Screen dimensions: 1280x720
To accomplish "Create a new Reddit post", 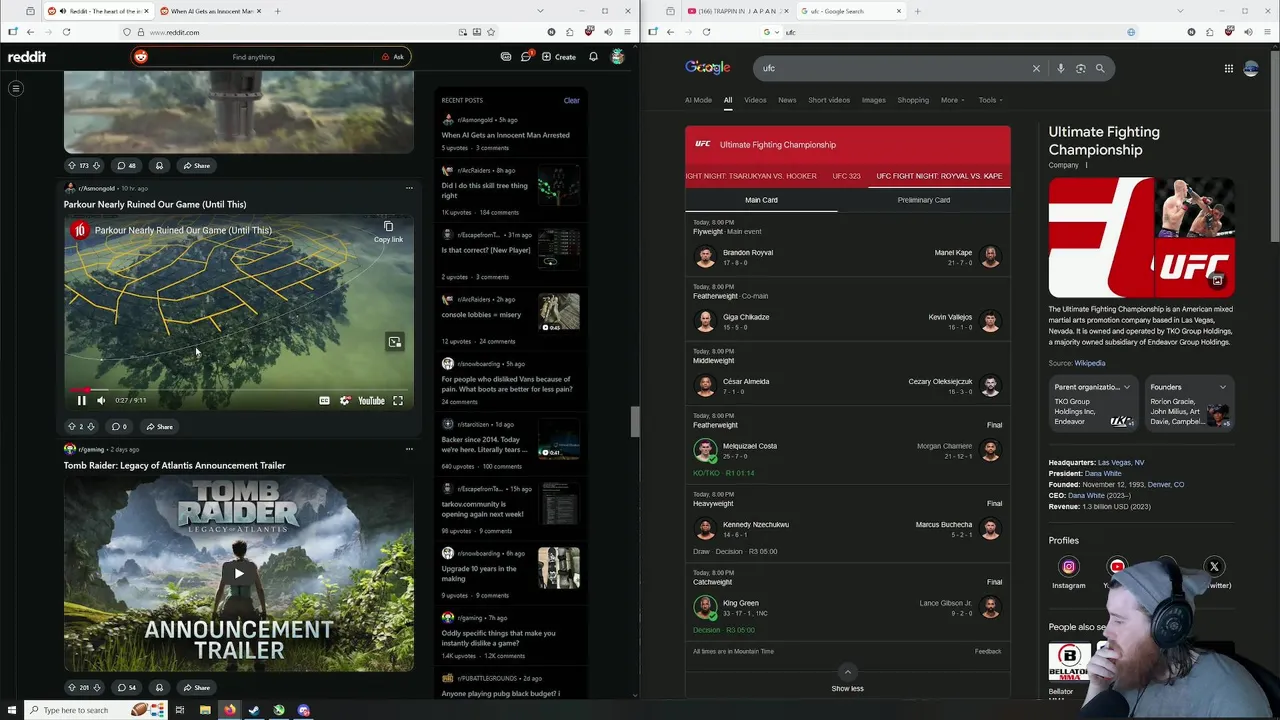I will point(559,57).
